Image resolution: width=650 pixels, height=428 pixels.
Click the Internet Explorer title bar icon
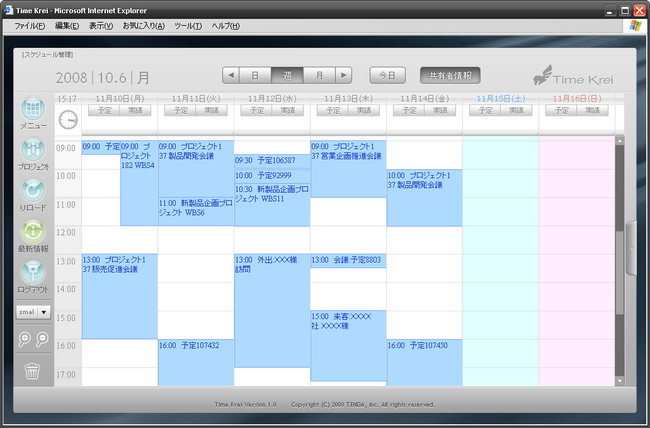click(x=9, y=10)
